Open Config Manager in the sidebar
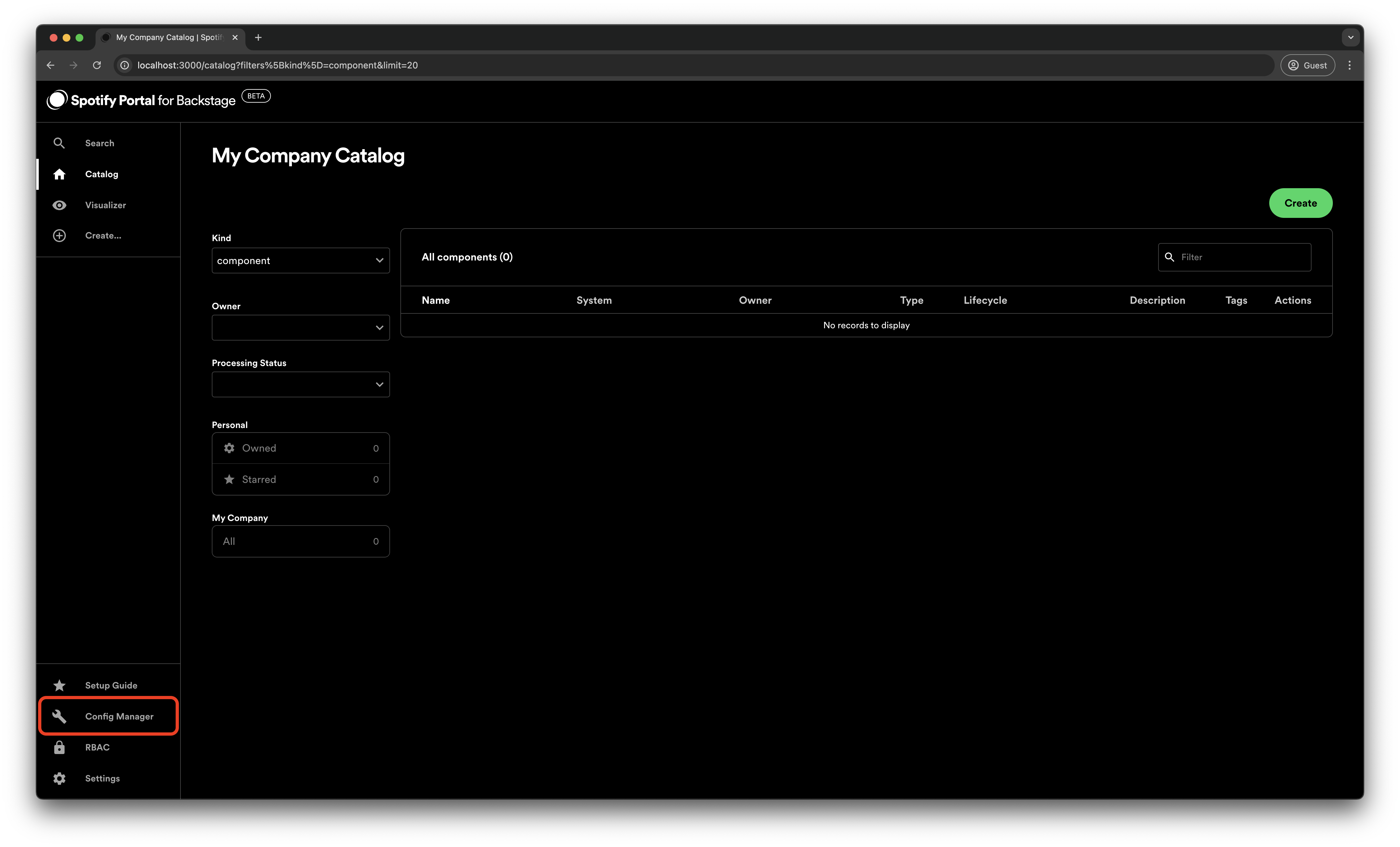Screen dimensions: 1400x847 tap(108, 717)
